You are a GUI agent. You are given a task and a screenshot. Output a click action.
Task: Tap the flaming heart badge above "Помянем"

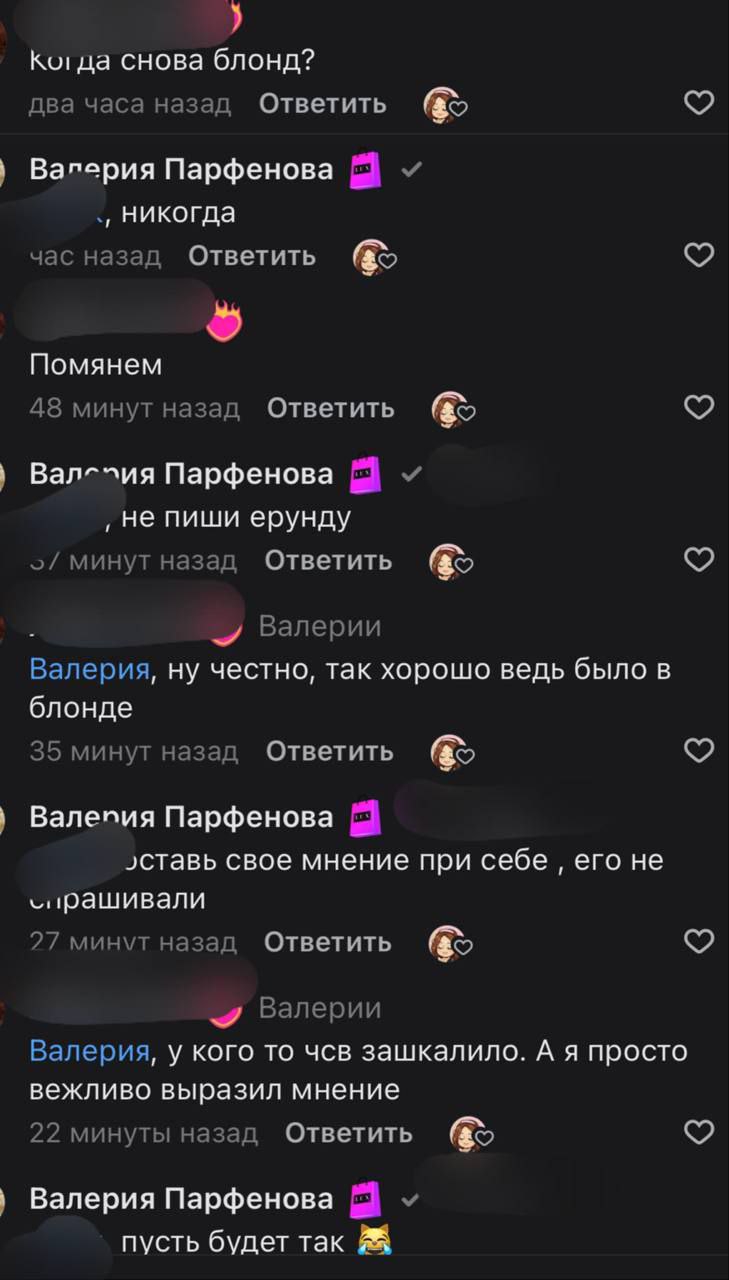tap(224, 320)
